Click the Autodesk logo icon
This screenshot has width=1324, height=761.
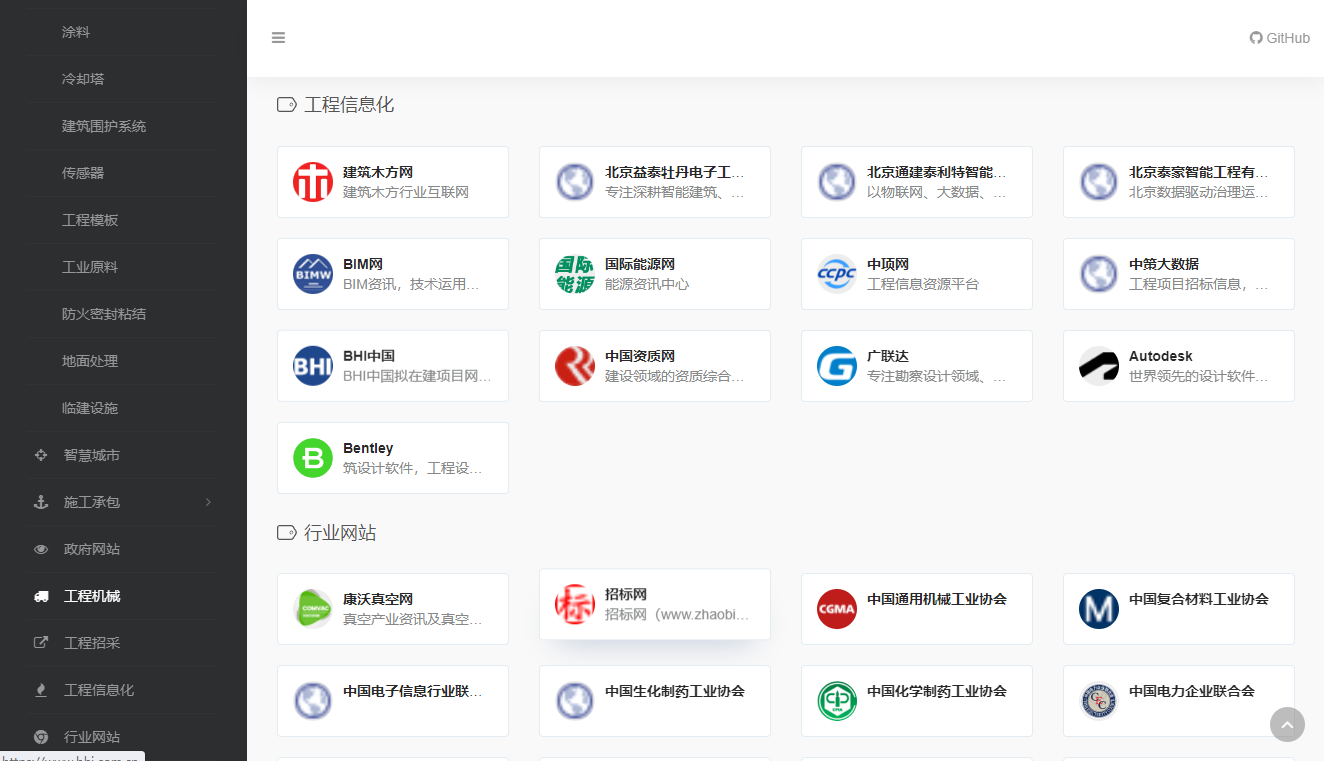(x=1099, y=366)
